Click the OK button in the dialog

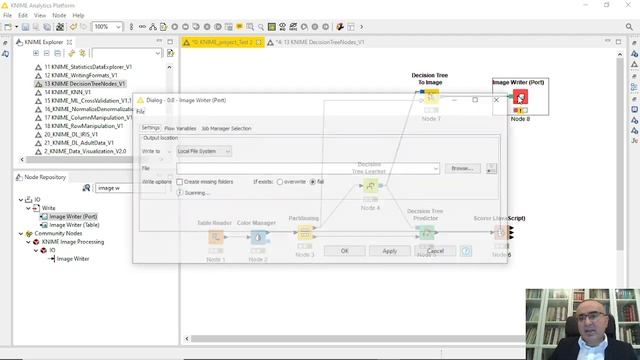point(344,251)
